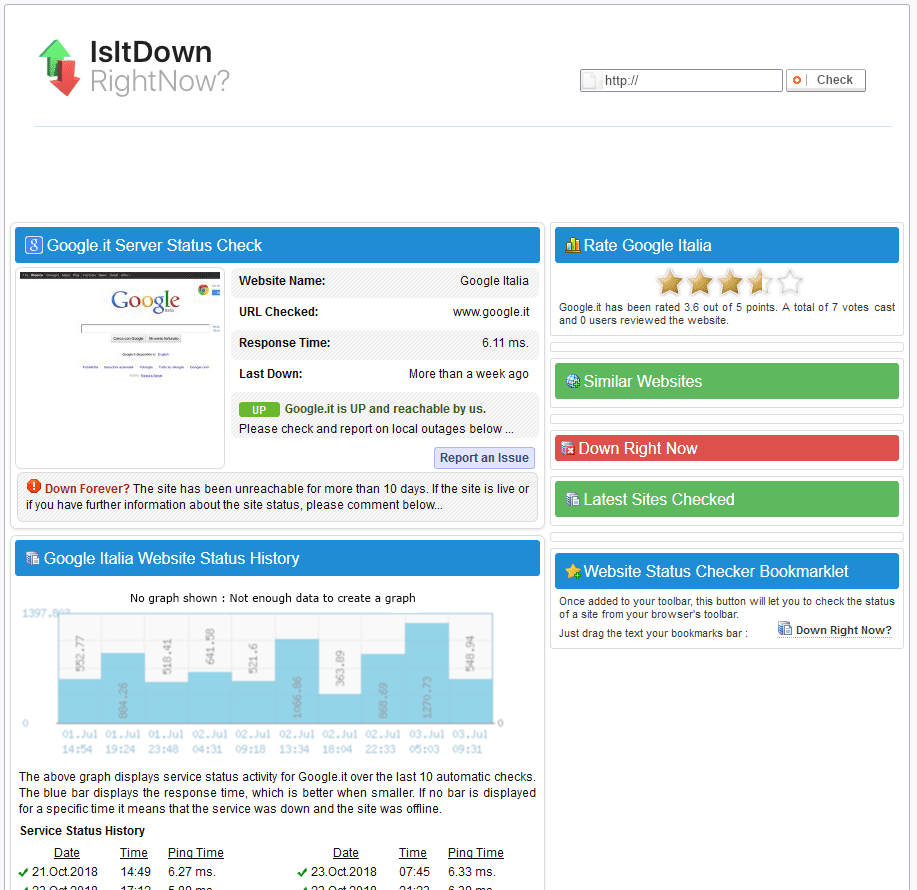Click the icon beside Down Right Now header
Screen dimensions: 917x890
[x=568, y=449]
